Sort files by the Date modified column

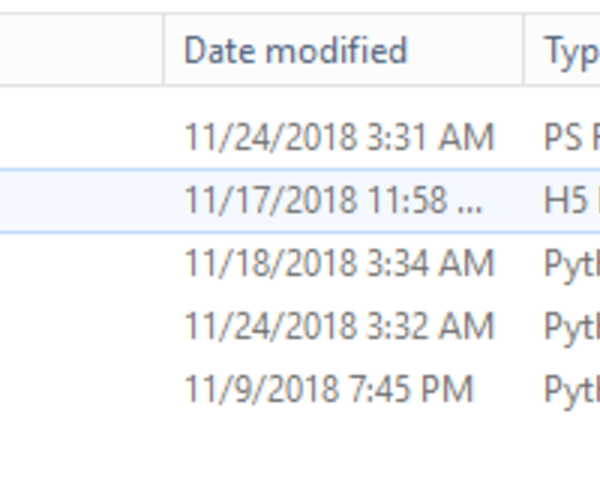(295, 50)
